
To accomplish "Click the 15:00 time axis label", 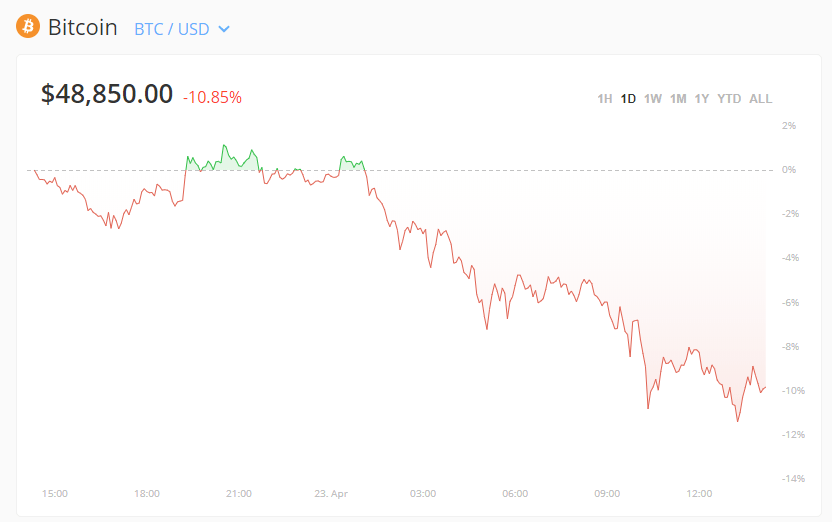I will point(55,494).
